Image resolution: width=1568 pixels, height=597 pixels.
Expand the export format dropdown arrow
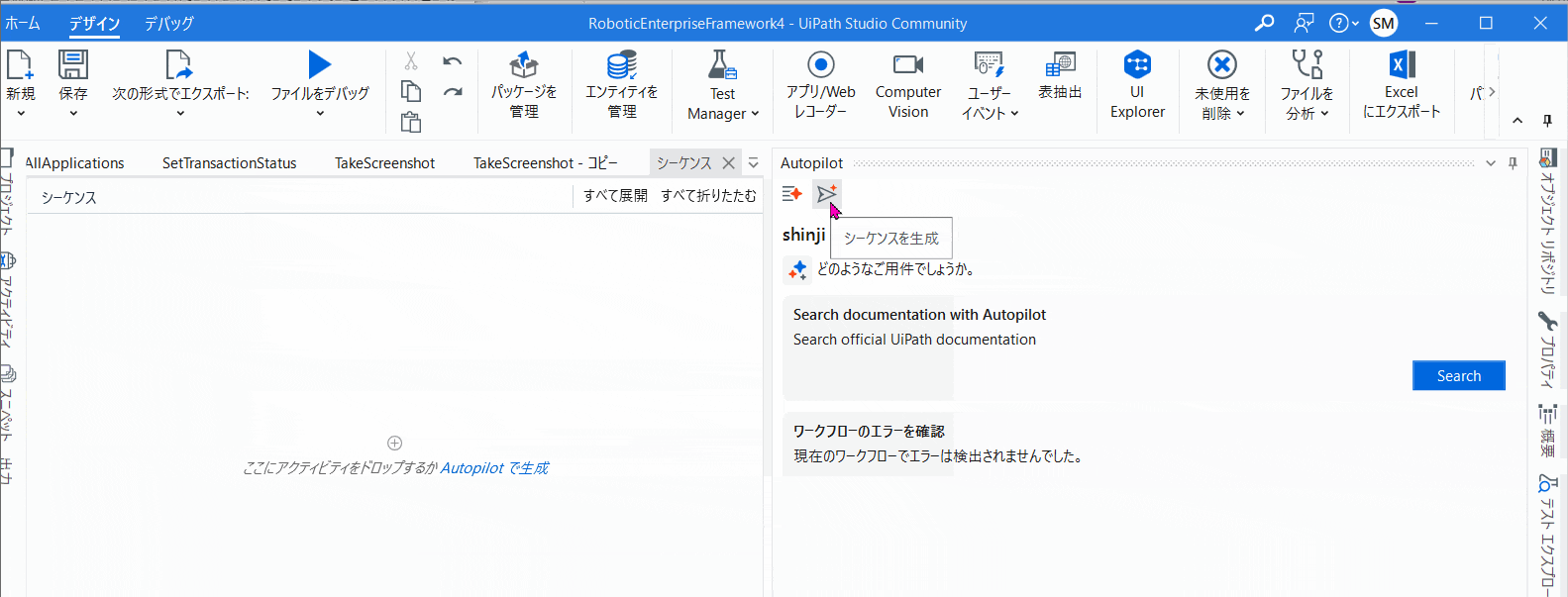tap(180, 114)
